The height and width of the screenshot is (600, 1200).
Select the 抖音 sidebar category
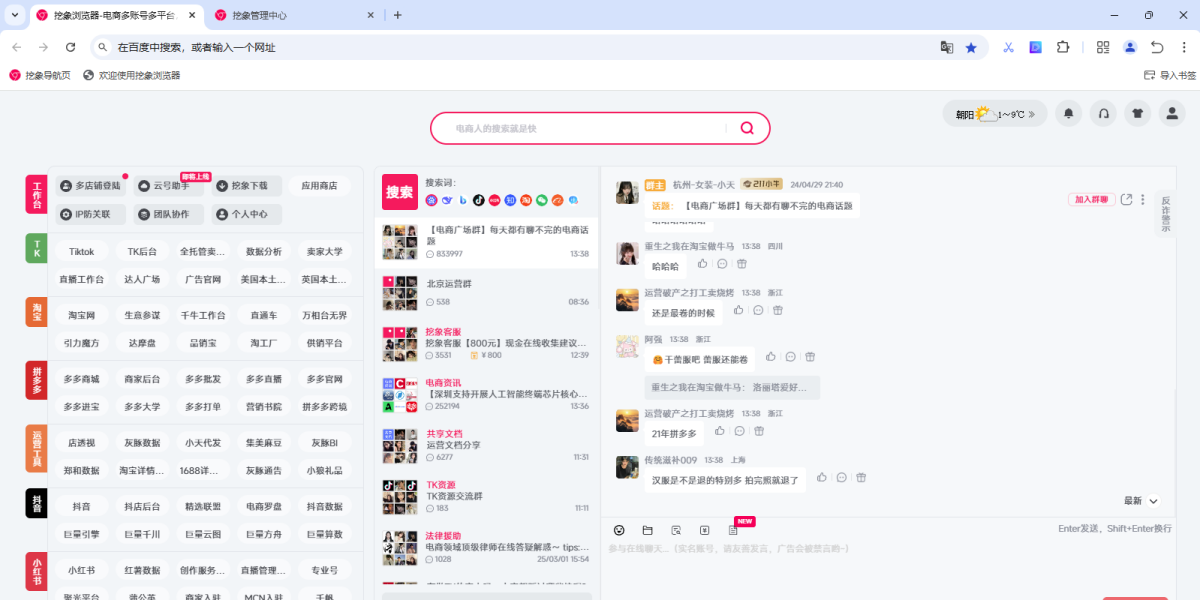coord(37,503)
